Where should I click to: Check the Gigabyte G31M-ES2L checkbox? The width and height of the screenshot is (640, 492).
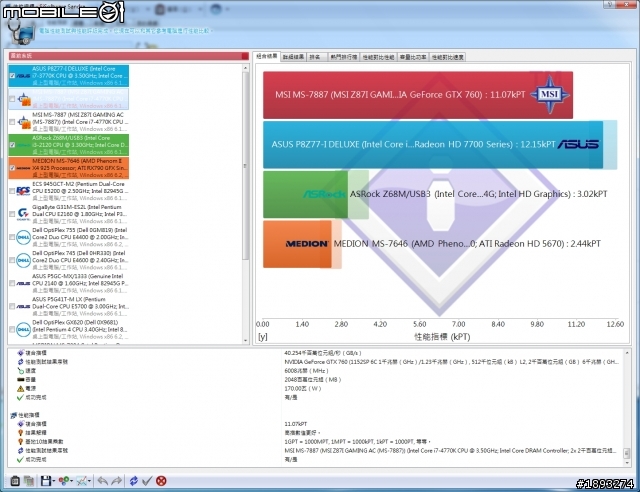[x=12, y=214]
